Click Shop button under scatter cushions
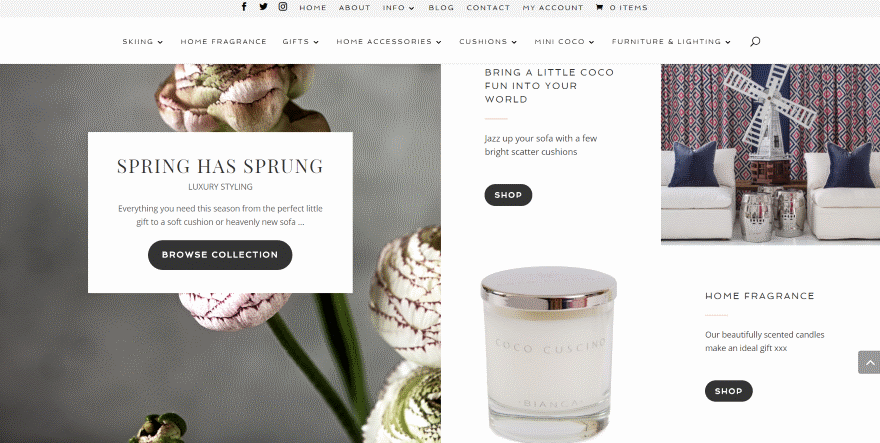 point(508,195)
